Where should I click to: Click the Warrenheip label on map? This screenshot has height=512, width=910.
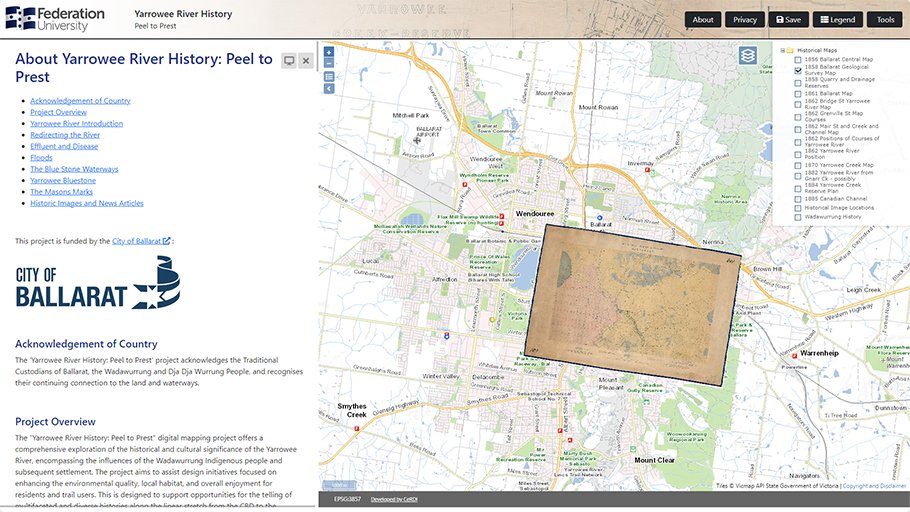[819, 353]
